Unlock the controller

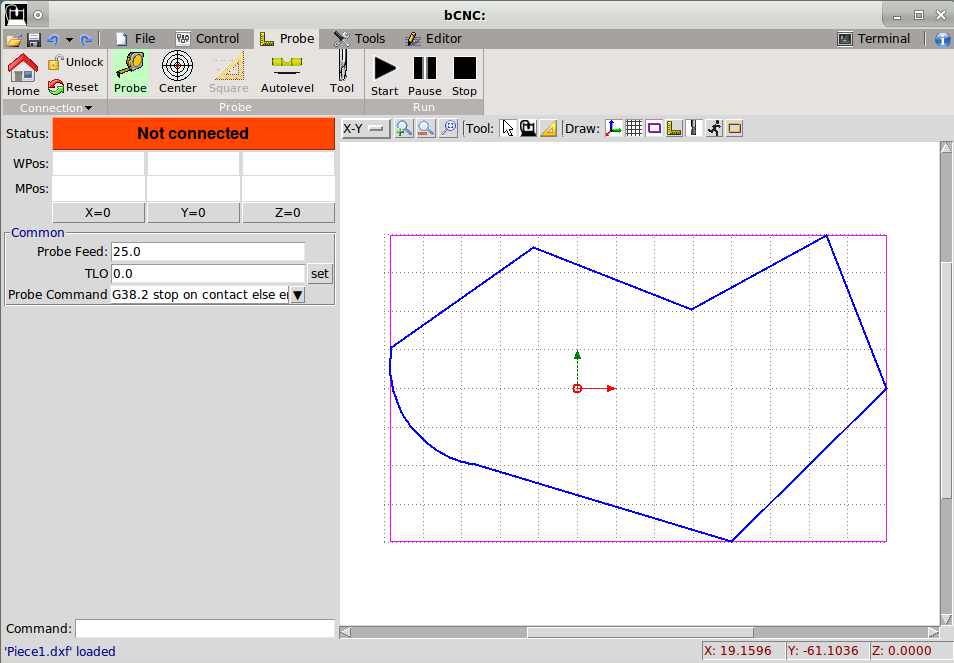pos(75,62)
